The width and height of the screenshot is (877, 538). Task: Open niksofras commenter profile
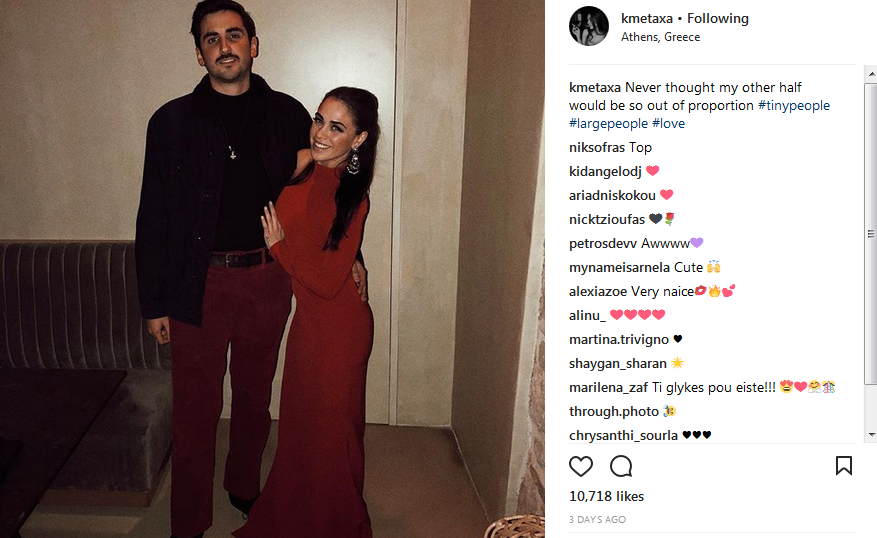click(597, 148)
